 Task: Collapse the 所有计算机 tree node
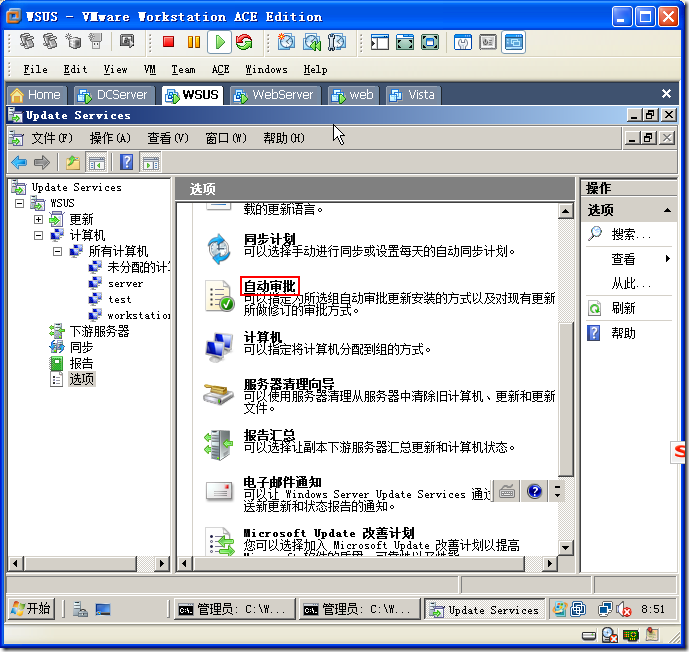point(57,251)
